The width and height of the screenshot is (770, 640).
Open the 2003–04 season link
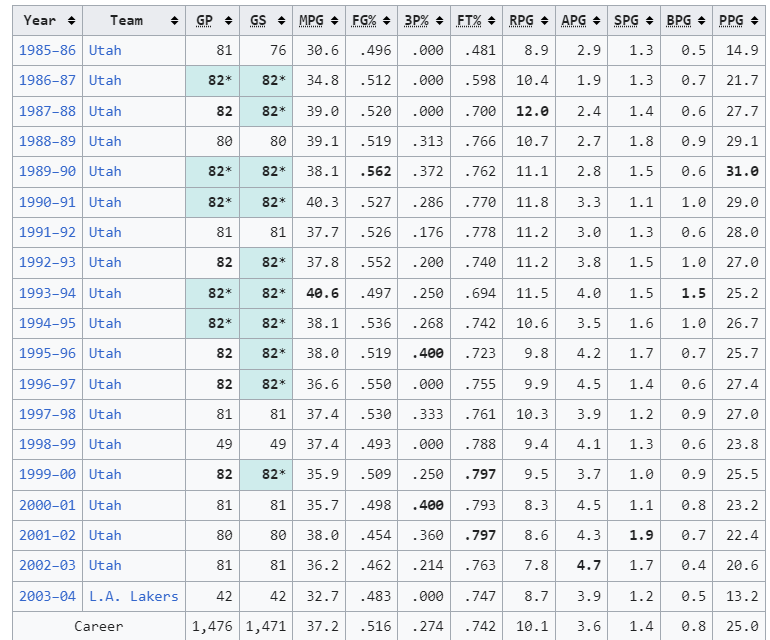pos(47,596)
